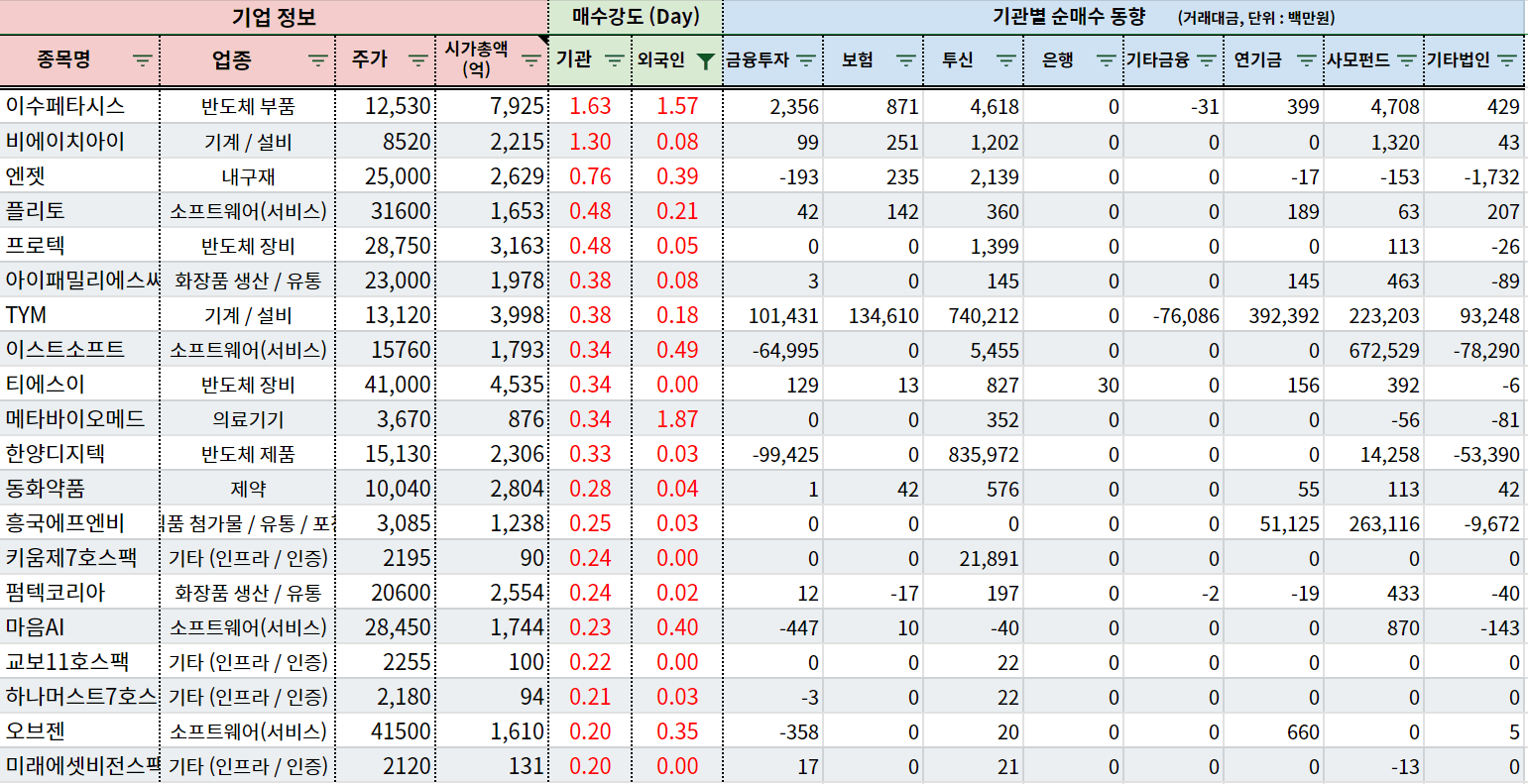The image size is (1528, 784).
Task: Click the 프로텍 stock name cell
Action: pyautogui.click(x=79, y=245)
